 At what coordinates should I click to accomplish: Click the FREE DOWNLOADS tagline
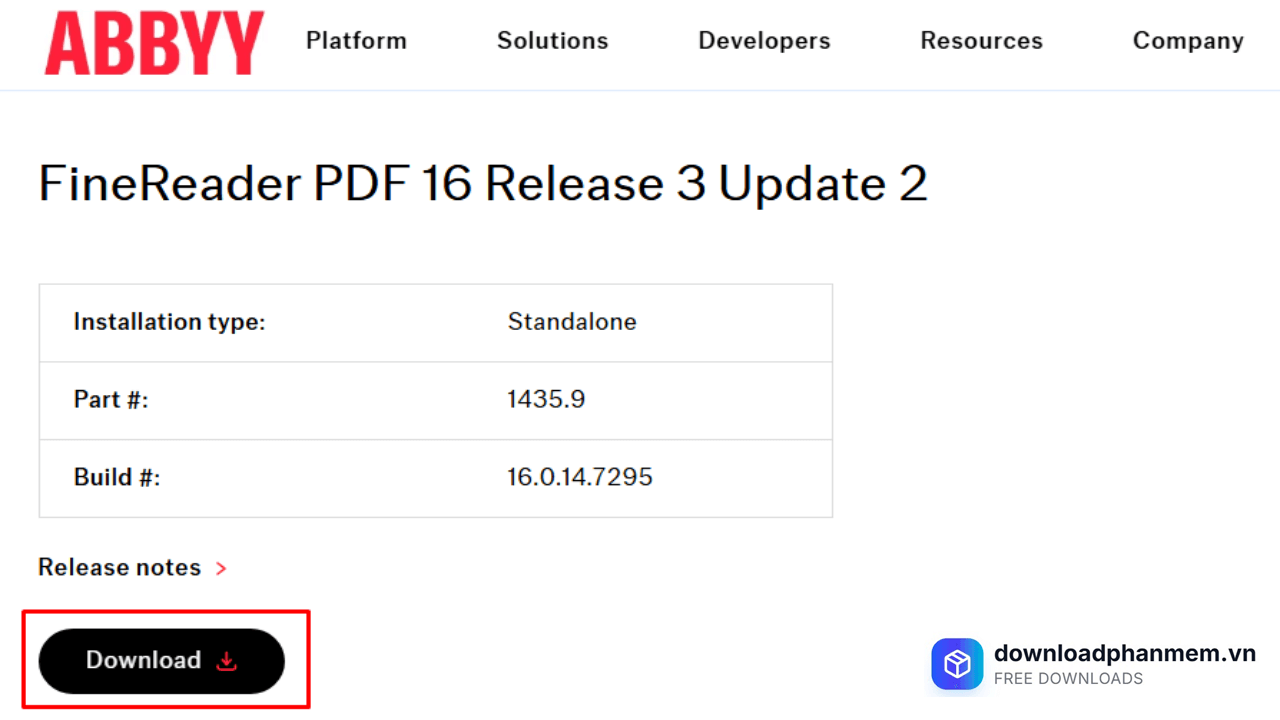pyautogui.click(x=1068, y=679)
